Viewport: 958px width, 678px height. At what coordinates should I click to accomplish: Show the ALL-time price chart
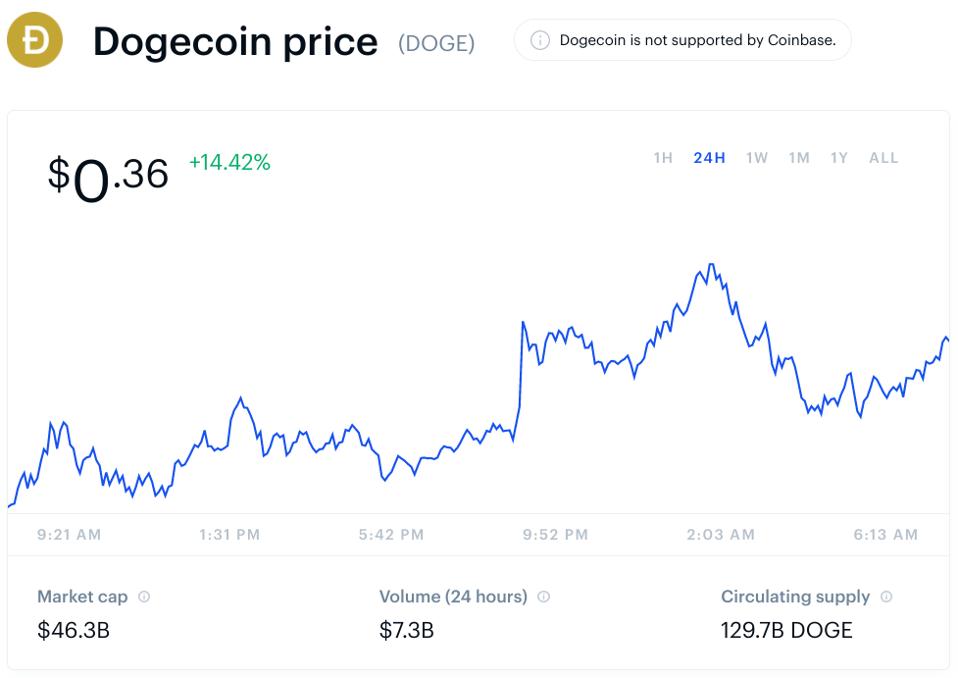[882, 158]
